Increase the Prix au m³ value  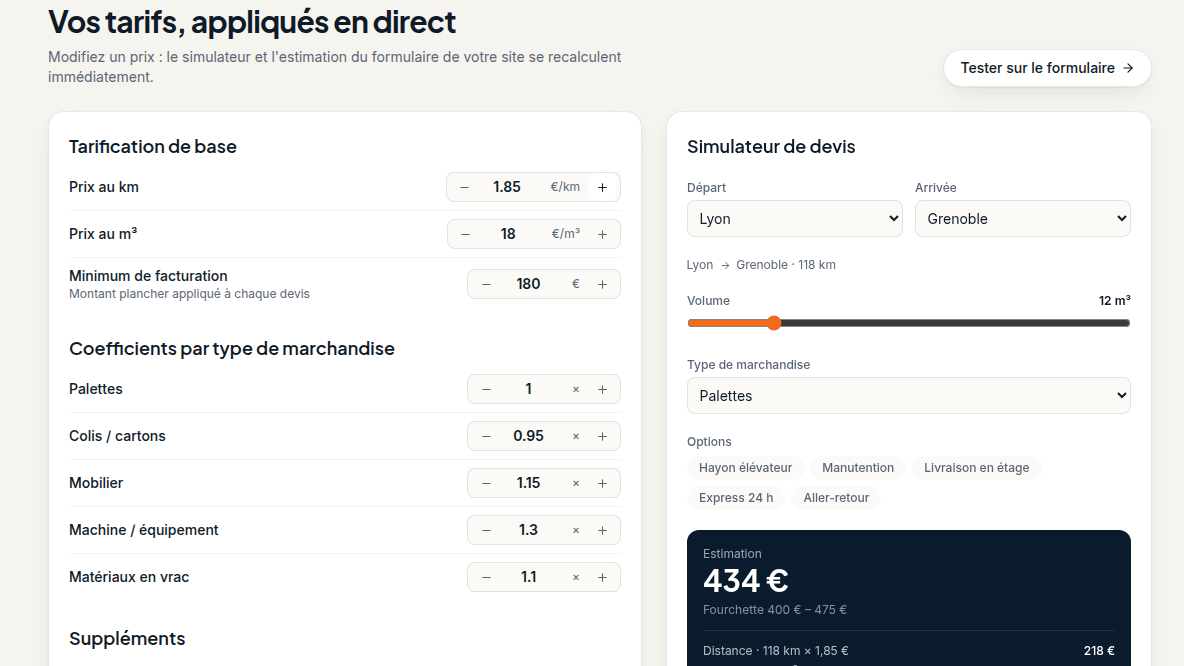[x=603, y=234]
